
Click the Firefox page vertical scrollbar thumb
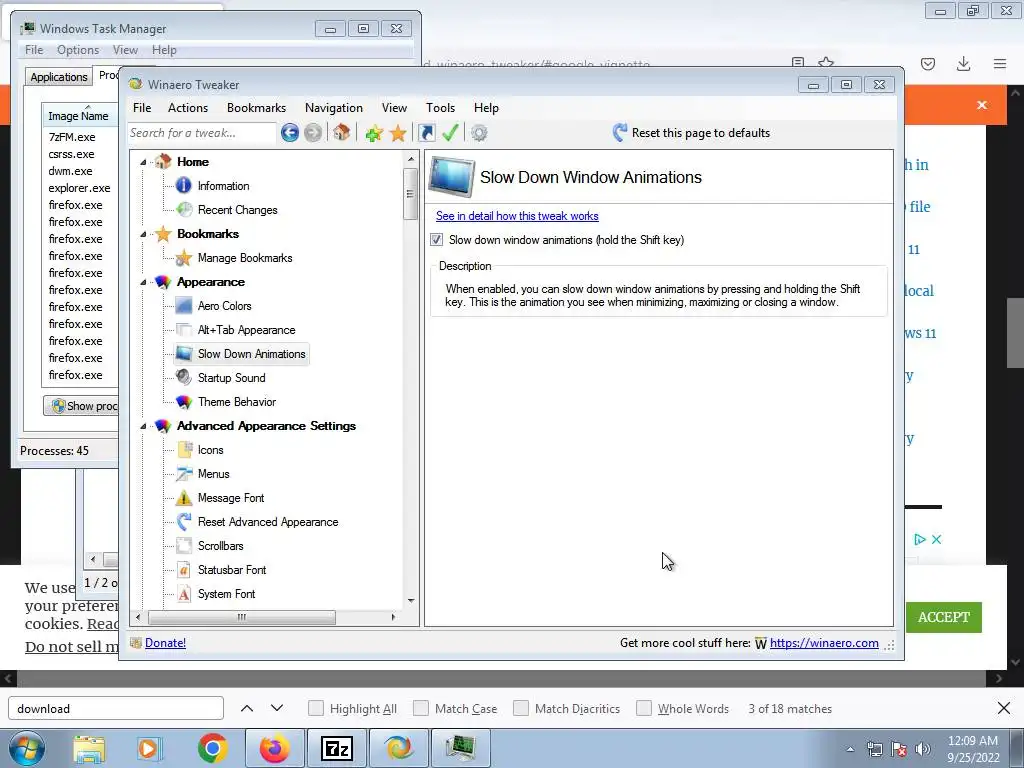click(x=1016, y=333)
